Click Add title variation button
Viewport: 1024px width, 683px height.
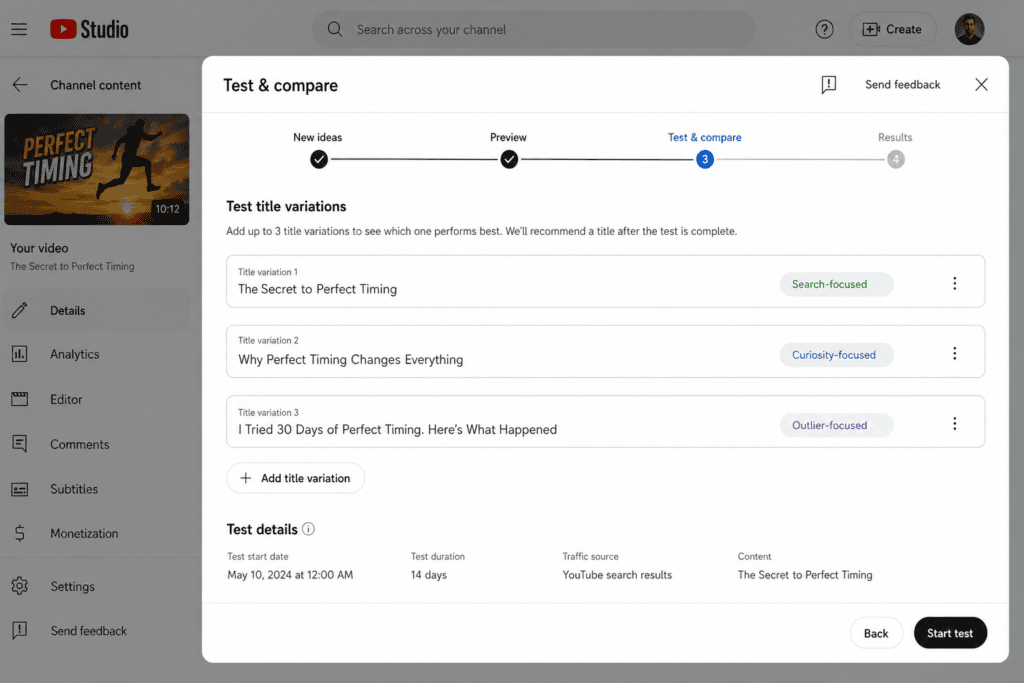click(295, 478)
